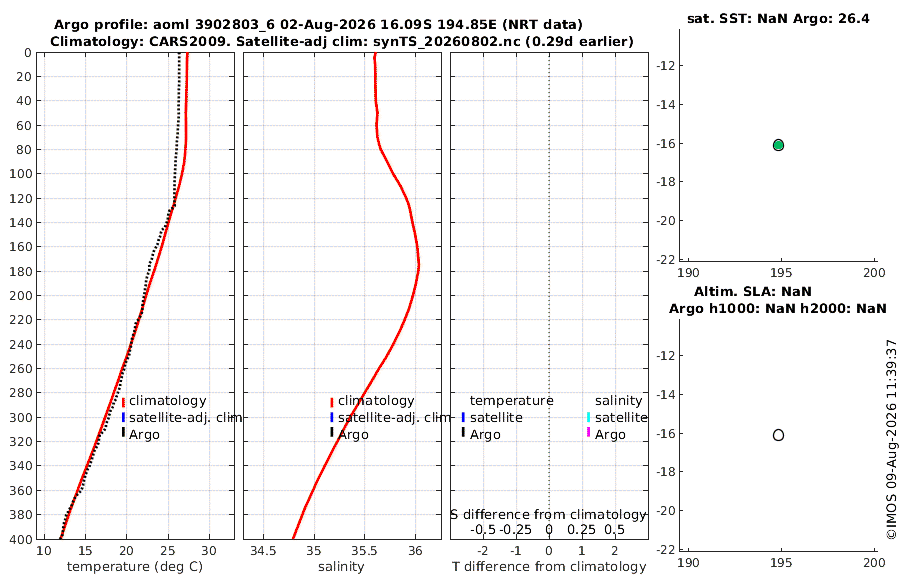
Task: Click the green Argo position marker
Action: point(778,145)
